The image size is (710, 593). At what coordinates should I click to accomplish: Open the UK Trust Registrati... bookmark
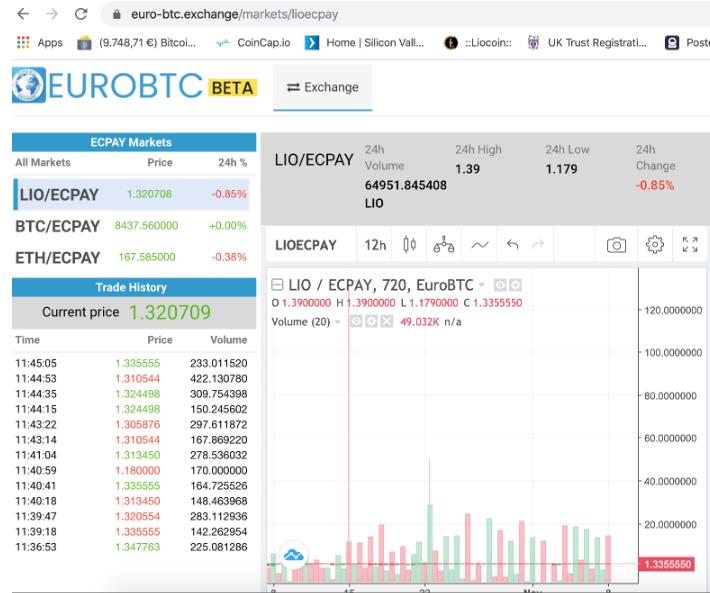point(587,43)
